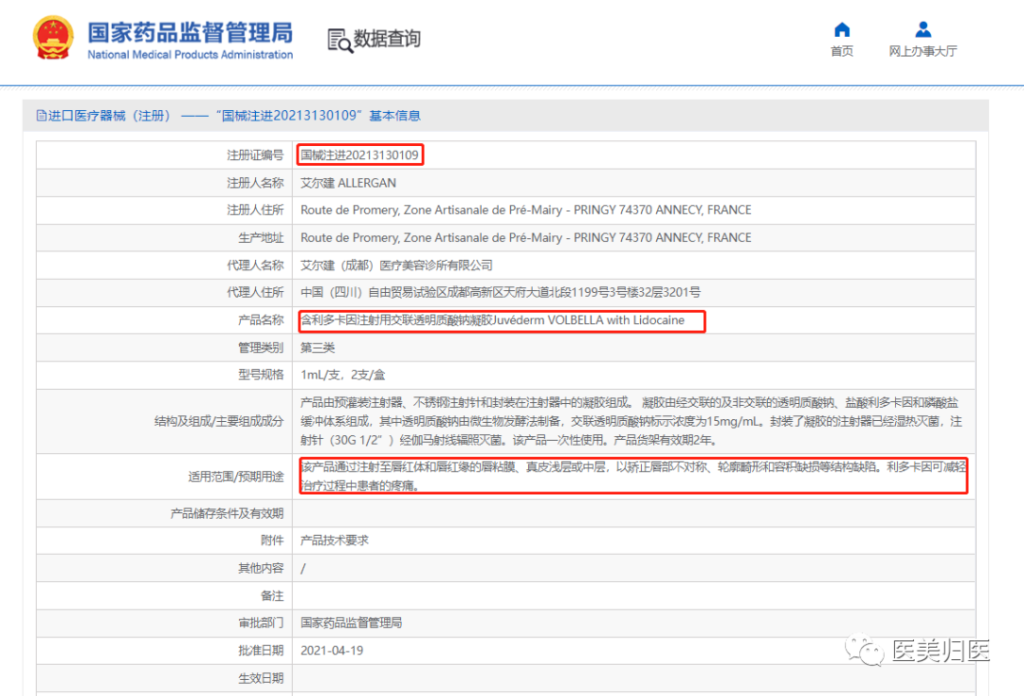Click the 结构及组成 composition description text
Image resolution: width=1024 pixels, height=696 pixels.
(x=631, y=421)
